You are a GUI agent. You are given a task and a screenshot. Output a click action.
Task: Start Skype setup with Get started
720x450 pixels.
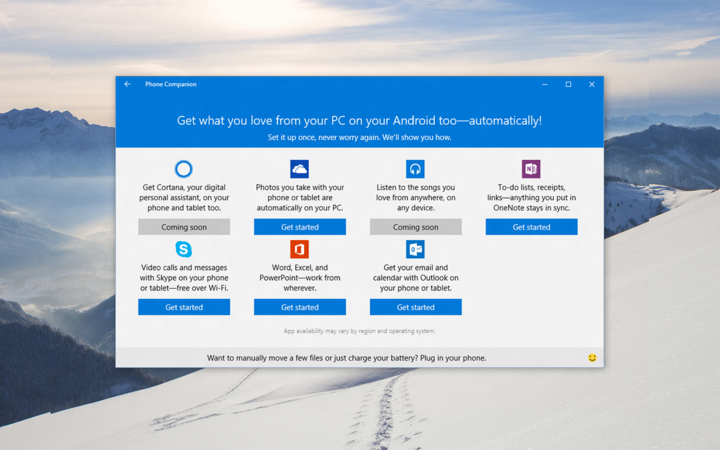pos(184,307)
